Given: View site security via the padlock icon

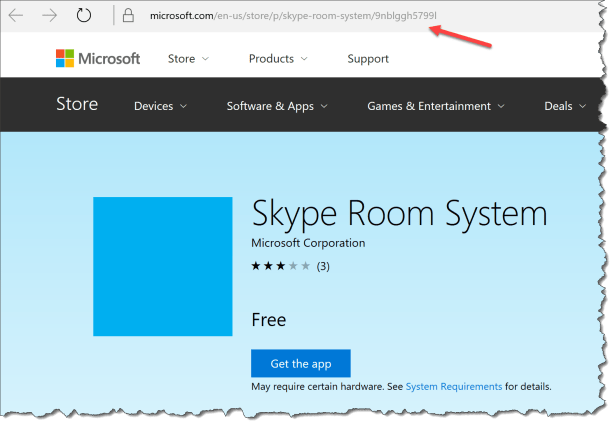Looking at the screenshot, I should 128,16.
